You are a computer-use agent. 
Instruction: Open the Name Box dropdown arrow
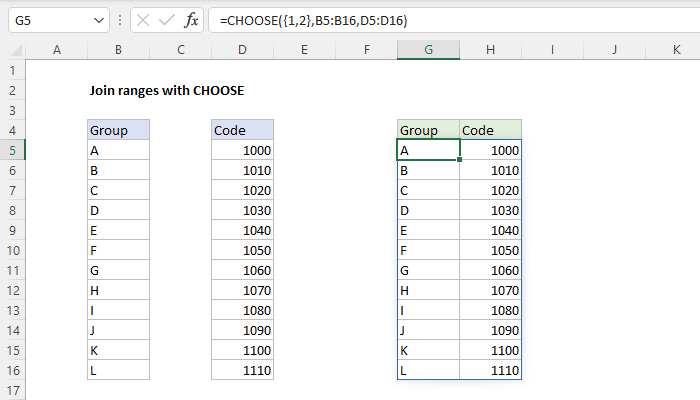tap(97, 20)
